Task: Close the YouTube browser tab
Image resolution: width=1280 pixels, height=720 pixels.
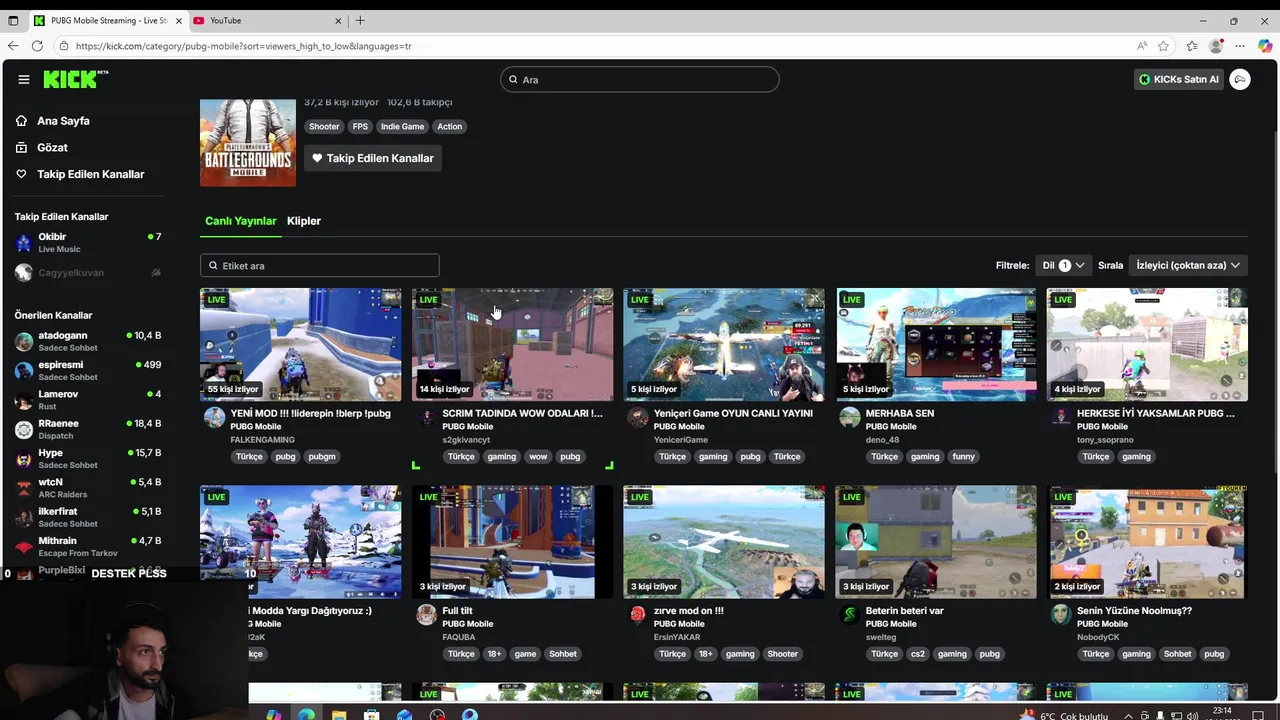Action: (338, 20)
